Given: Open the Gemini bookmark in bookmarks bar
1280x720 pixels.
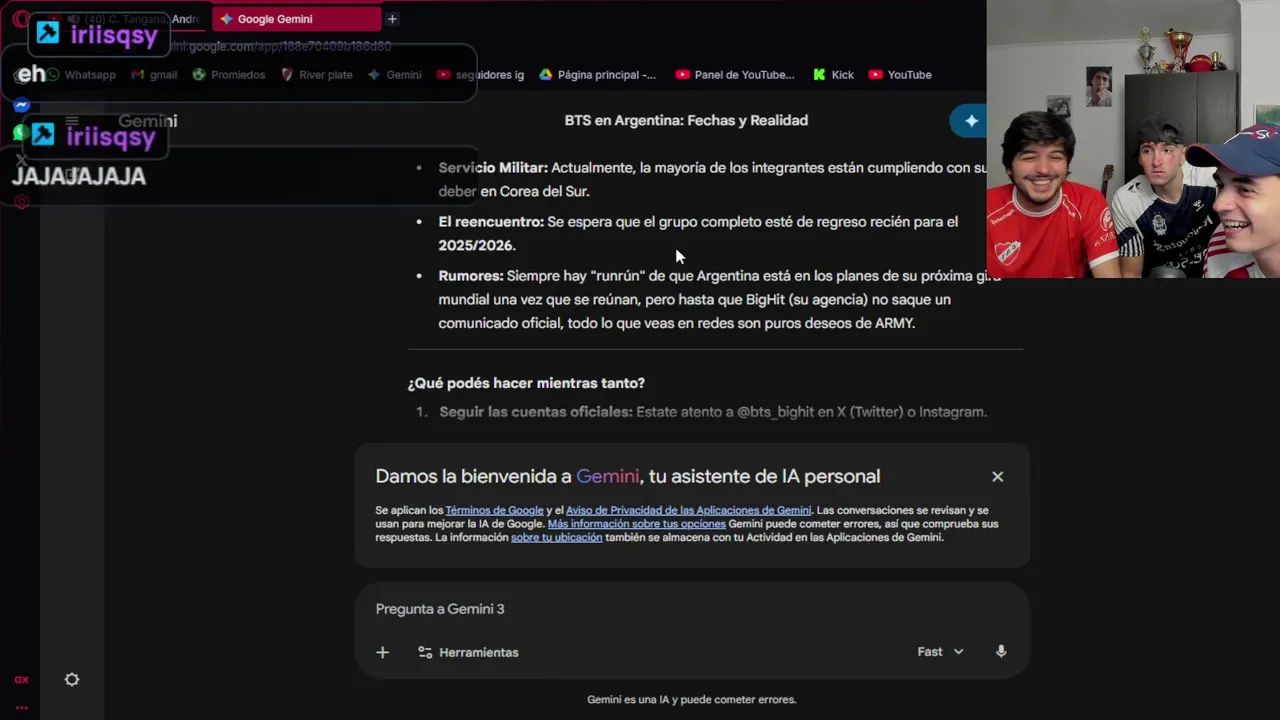Looking at the screenshot, I should tap(394, 75).
